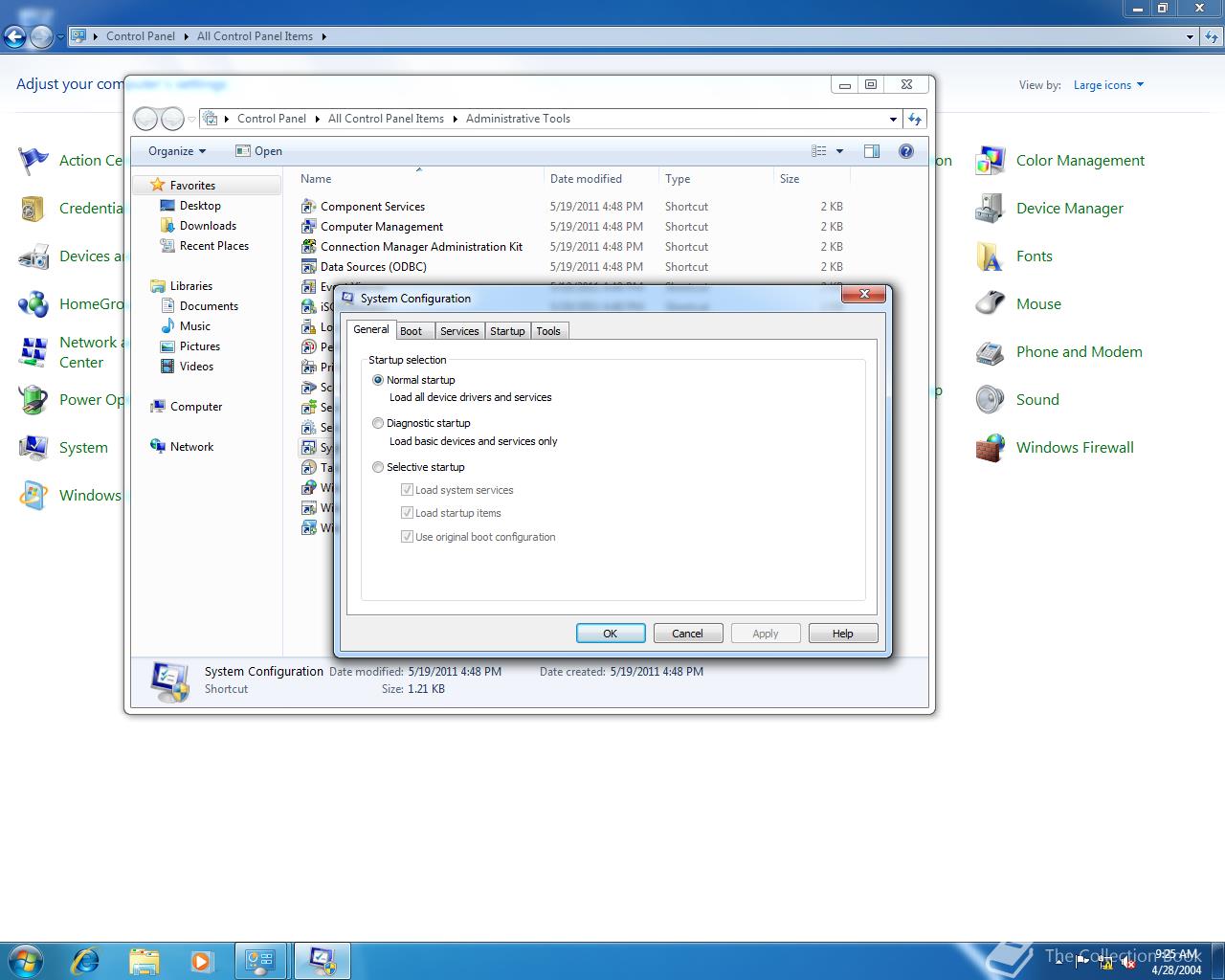Click the Help icon in the Administrative Tools toolbar
The width and height of the screenshot is (1225, 980).
[x=906, y=151]
